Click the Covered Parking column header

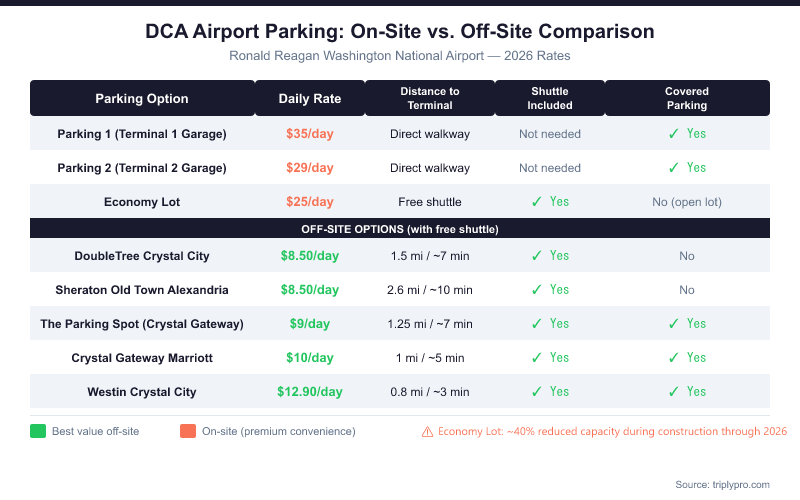click(x=686, y=98)
